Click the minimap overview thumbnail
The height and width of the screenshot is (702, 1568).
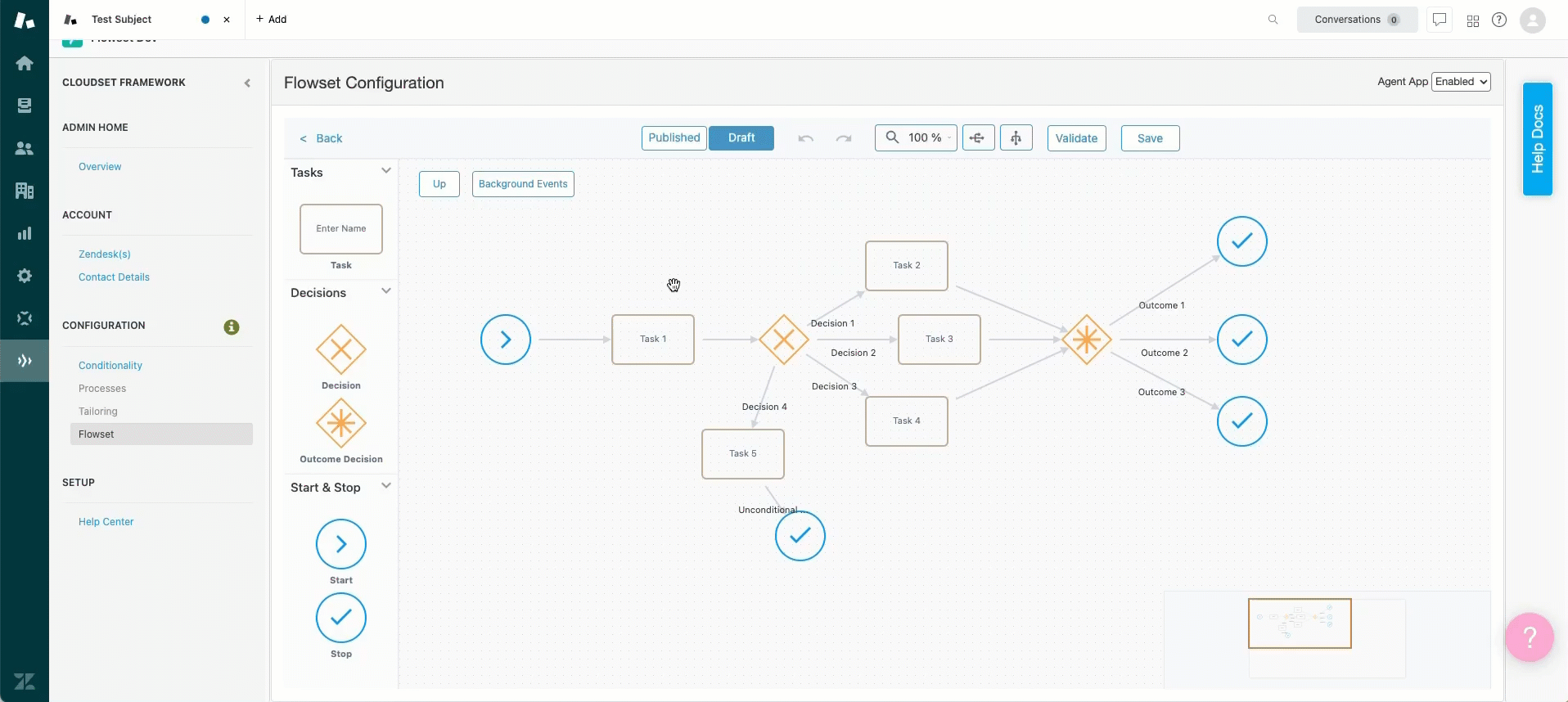(x=1300, y=623)
